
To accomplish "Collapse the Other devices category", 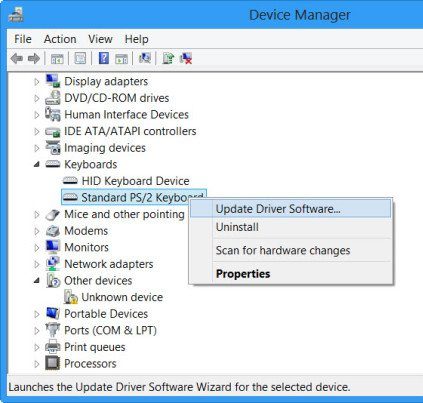I will pyautogui.click(x=37, y=281).
